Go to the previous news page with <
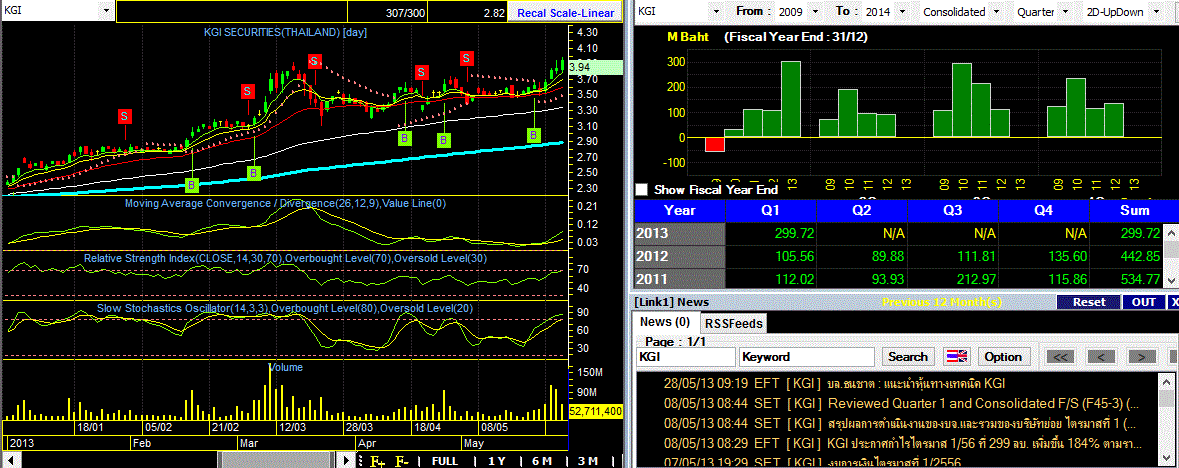1179x468 pixels. click(x=1102, y=357)
